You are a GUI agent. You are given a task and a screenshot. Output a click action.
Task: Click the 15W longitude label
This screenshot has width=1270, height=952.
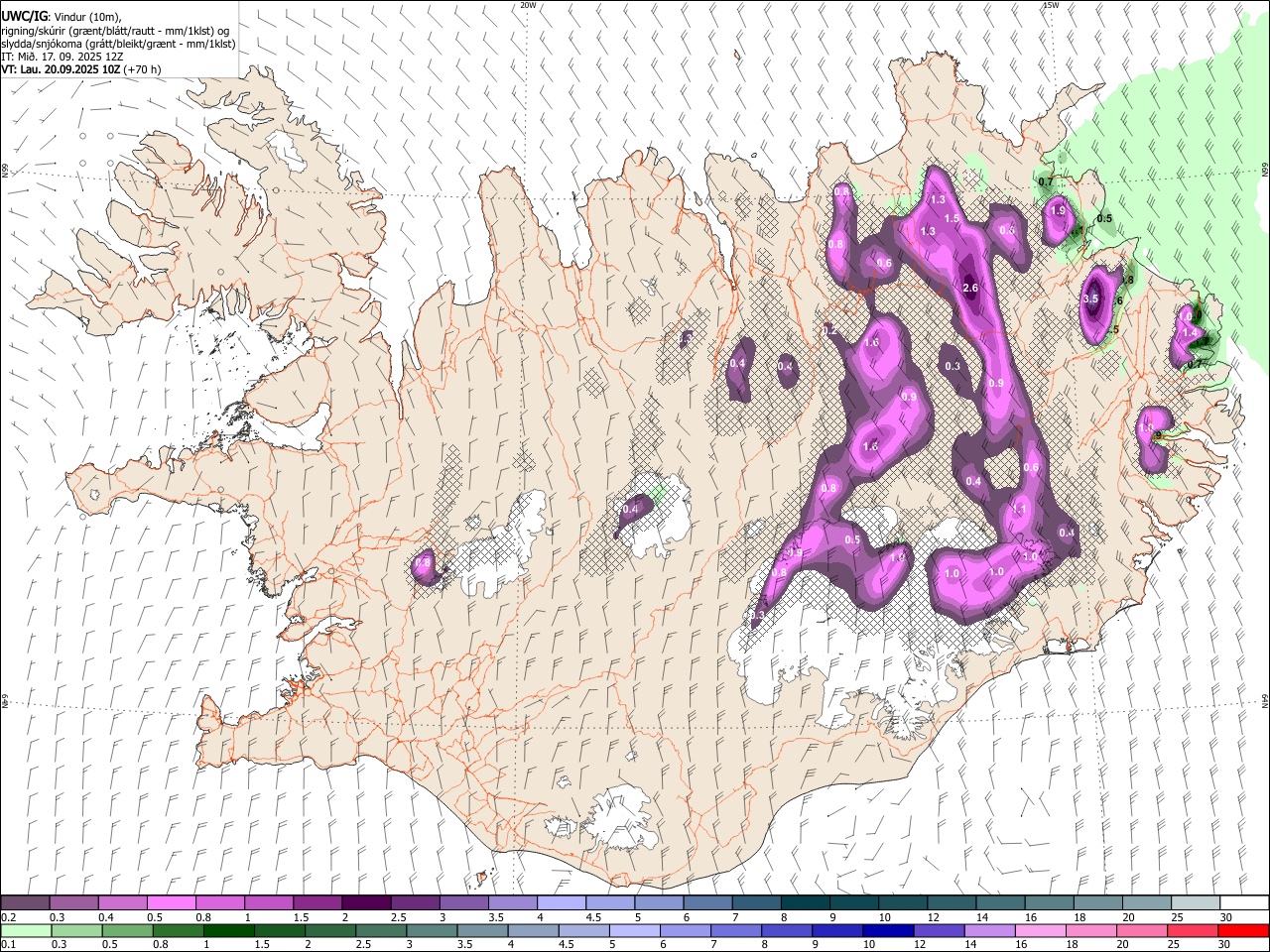1051,5
